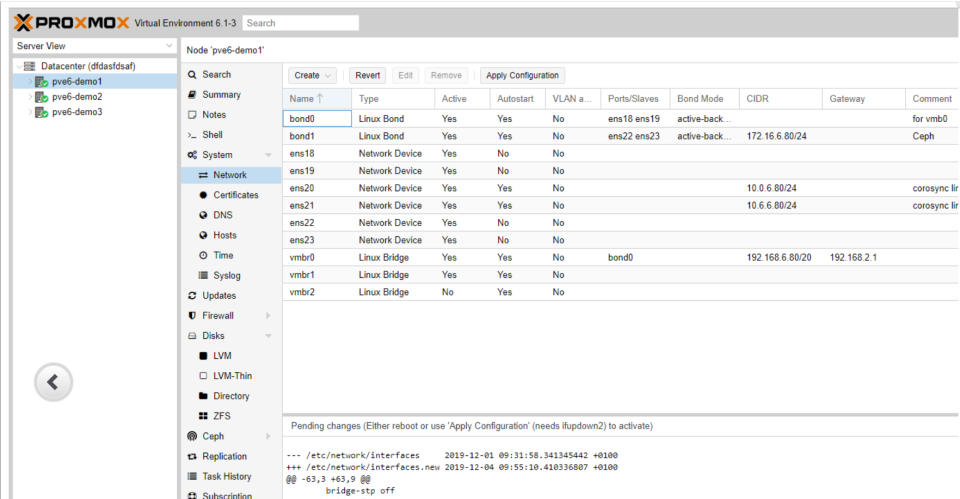The height and width of the screenshot is (499, 960).
Task: Open the Network menu item
Action: [231, 175]
